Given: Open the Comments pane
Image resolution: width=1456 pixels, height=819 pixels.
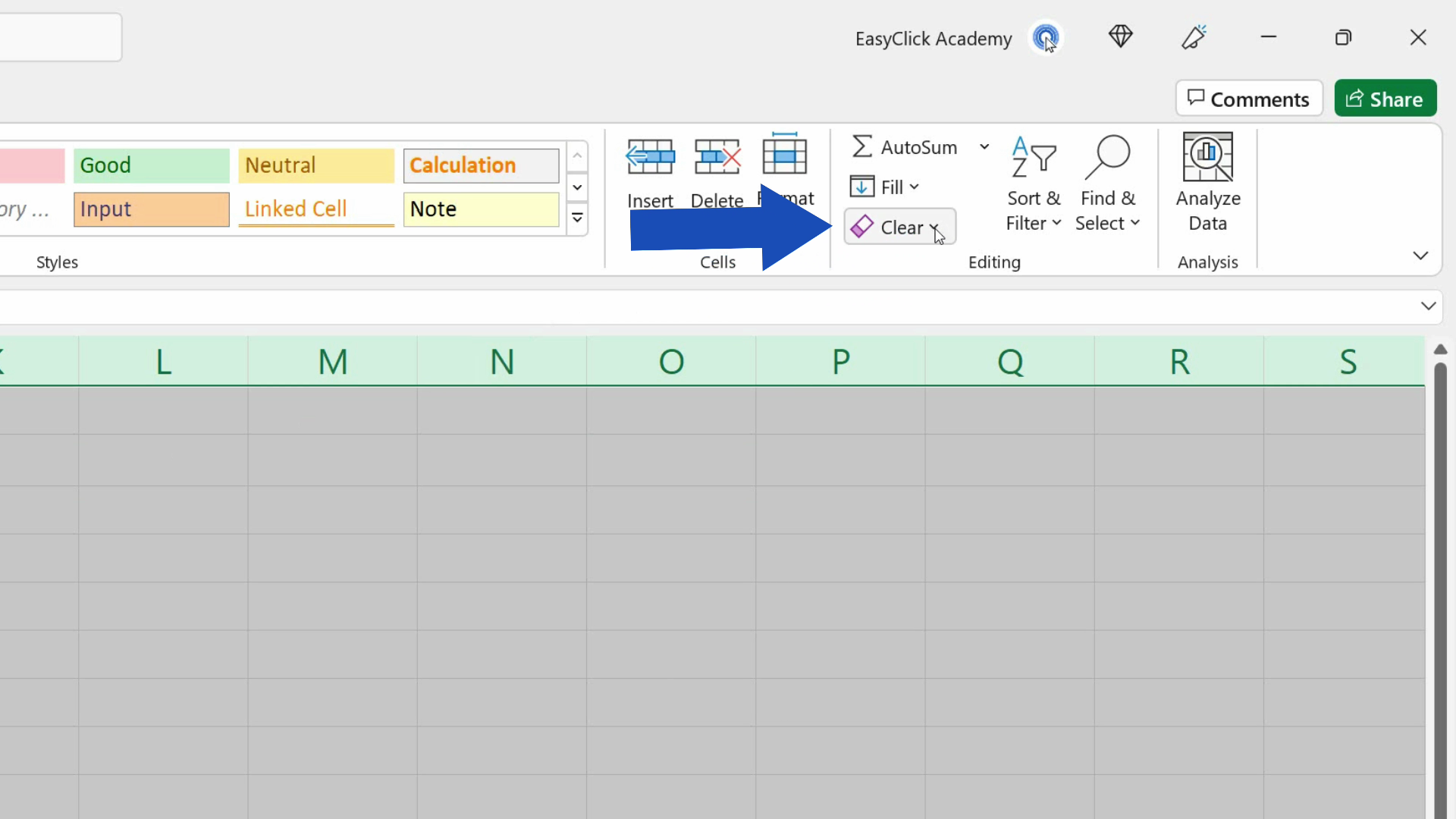Looking at the screenshot, I should (1248, 98).
